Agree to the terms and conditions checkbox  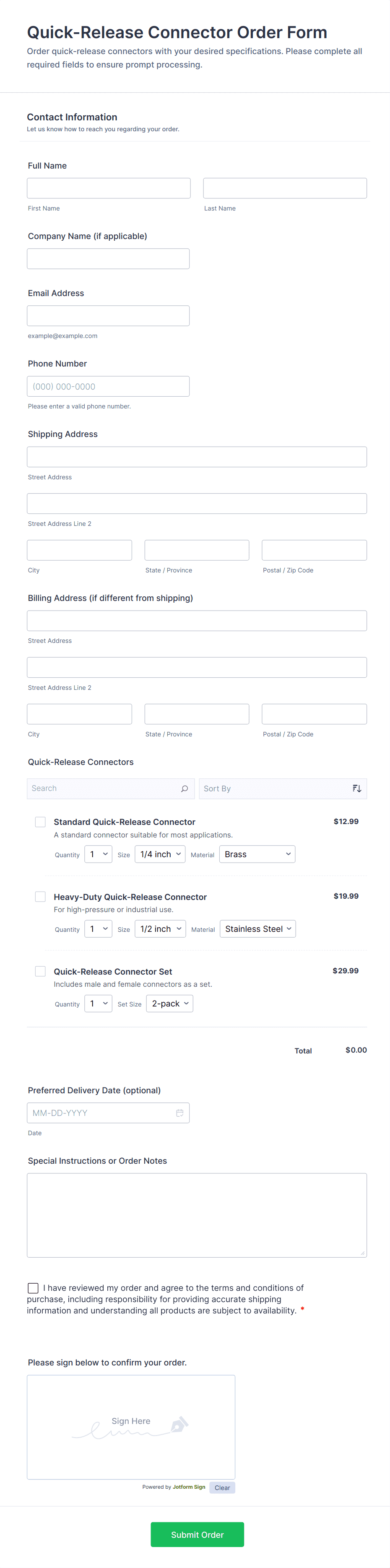coord(34,1288)
